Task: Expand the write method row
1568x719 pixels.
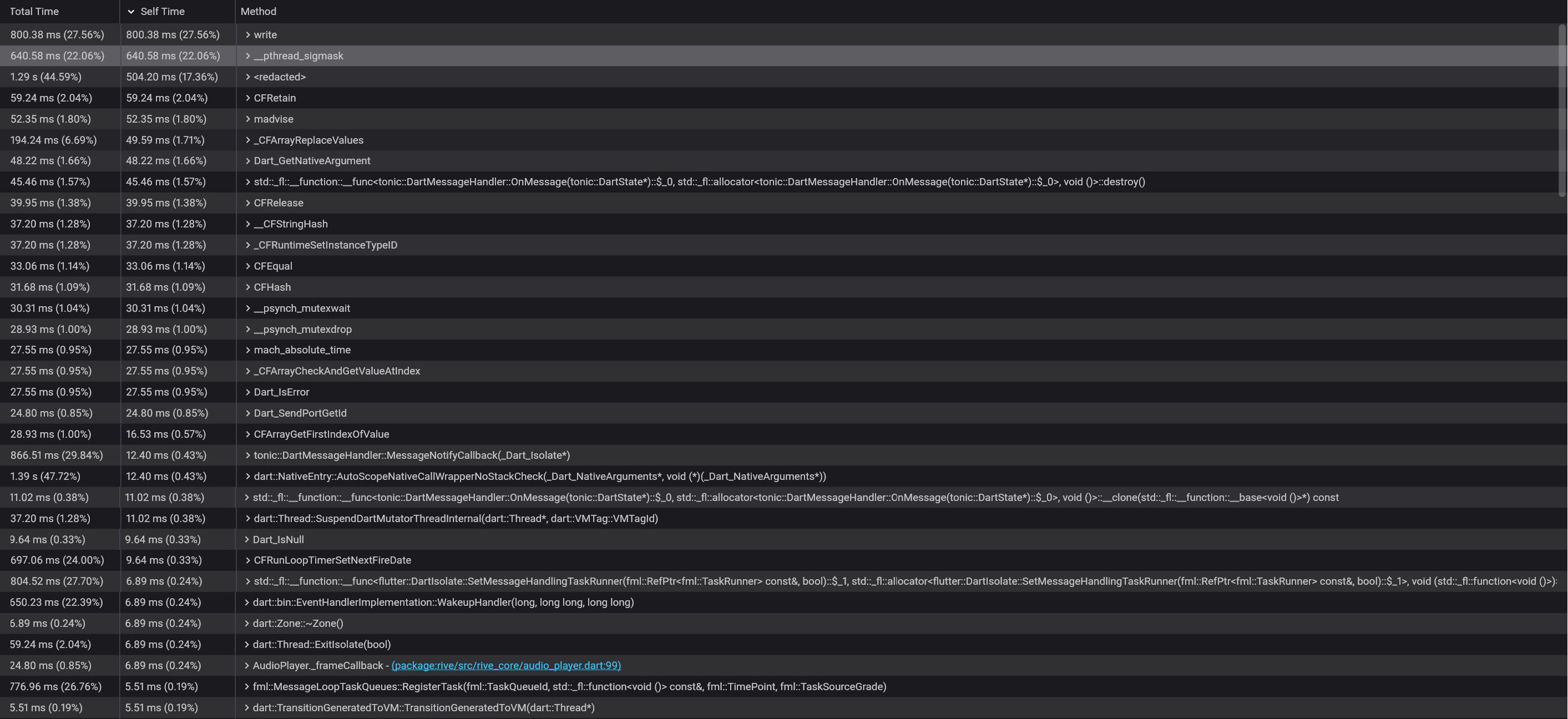Action: [x=247, y=35]
